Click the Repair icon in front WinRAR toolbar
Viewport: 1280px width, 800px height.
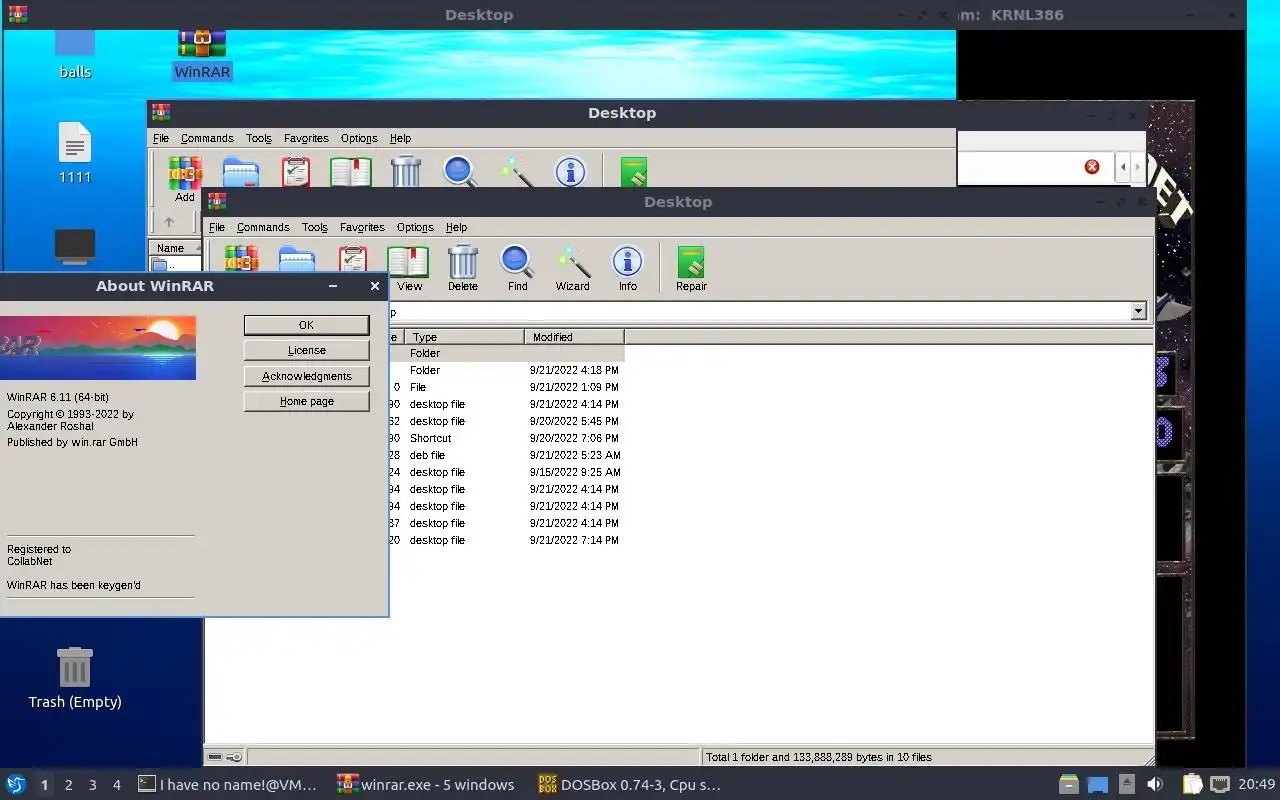[x=691, y=263]
